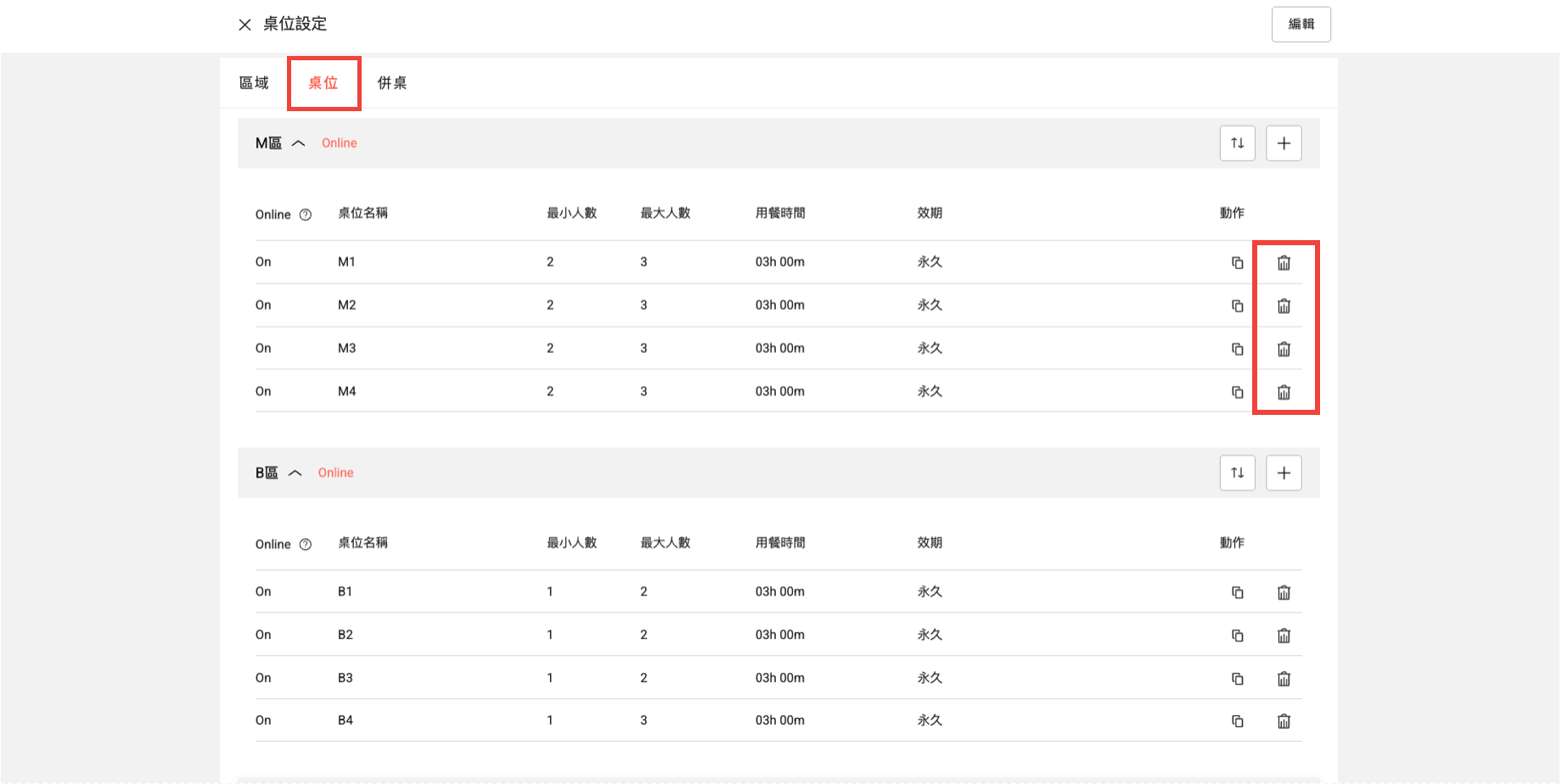This screenshot has height=784, width=1562.
Task: Delete table B3 with trash icon
Action: coord(1284,679)
